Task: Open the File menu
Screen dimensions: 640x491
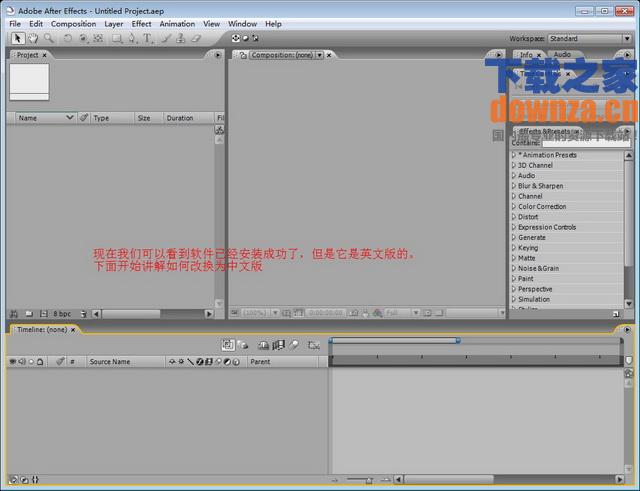Action: [15, 24]
